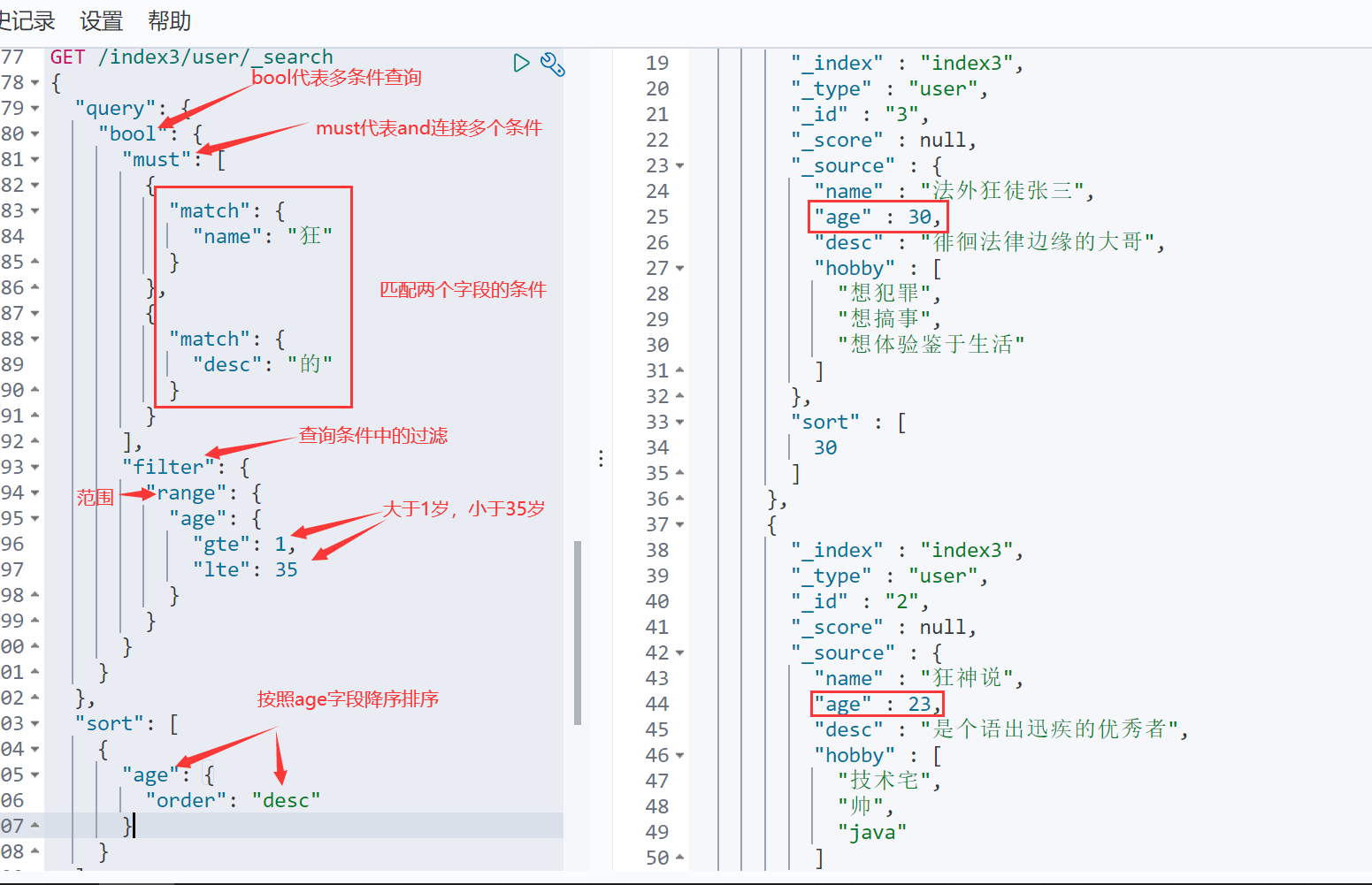This screenshot has height=885, width=1372.
Task: Collapse the "sort" array in the request editor
Action: pos(34,724)
